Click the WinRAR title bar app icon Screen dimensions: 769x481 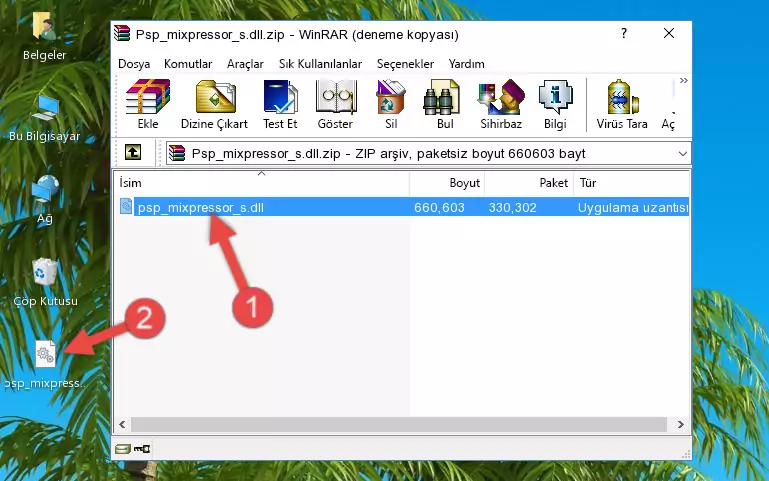[x=122, y=34]
